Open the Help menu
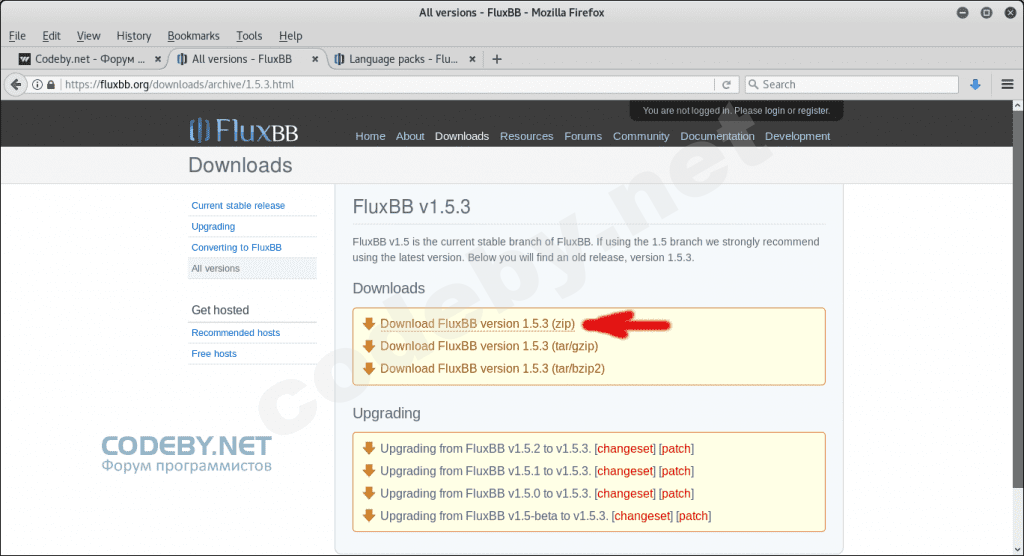The height and width of the screenshot is (556, 1024). click(290, 36)
